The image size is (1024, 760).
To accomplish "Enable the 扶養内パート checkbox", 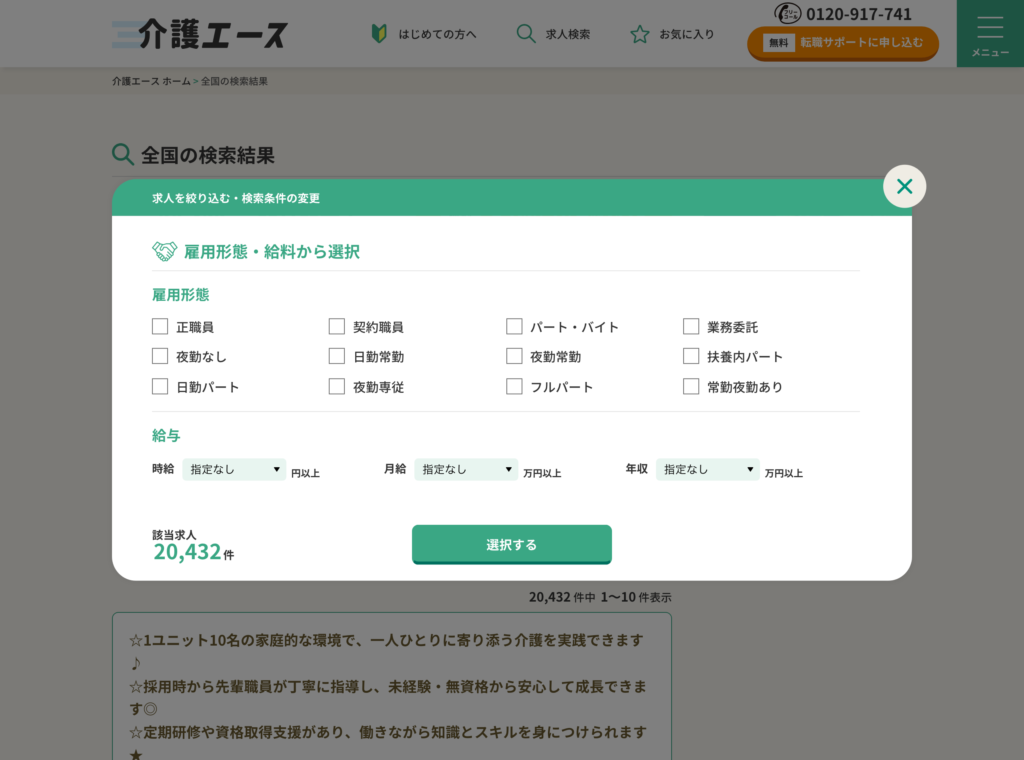I will point(691,356).
